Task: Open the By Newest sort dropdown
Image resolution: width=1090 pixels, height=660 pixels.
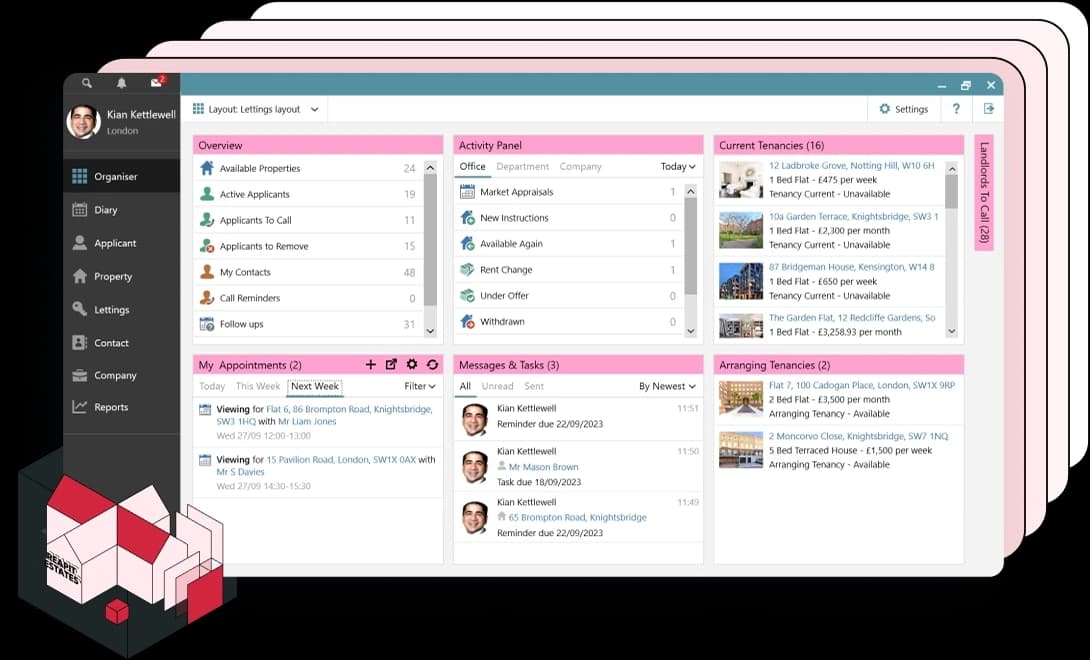Action: 667,386
